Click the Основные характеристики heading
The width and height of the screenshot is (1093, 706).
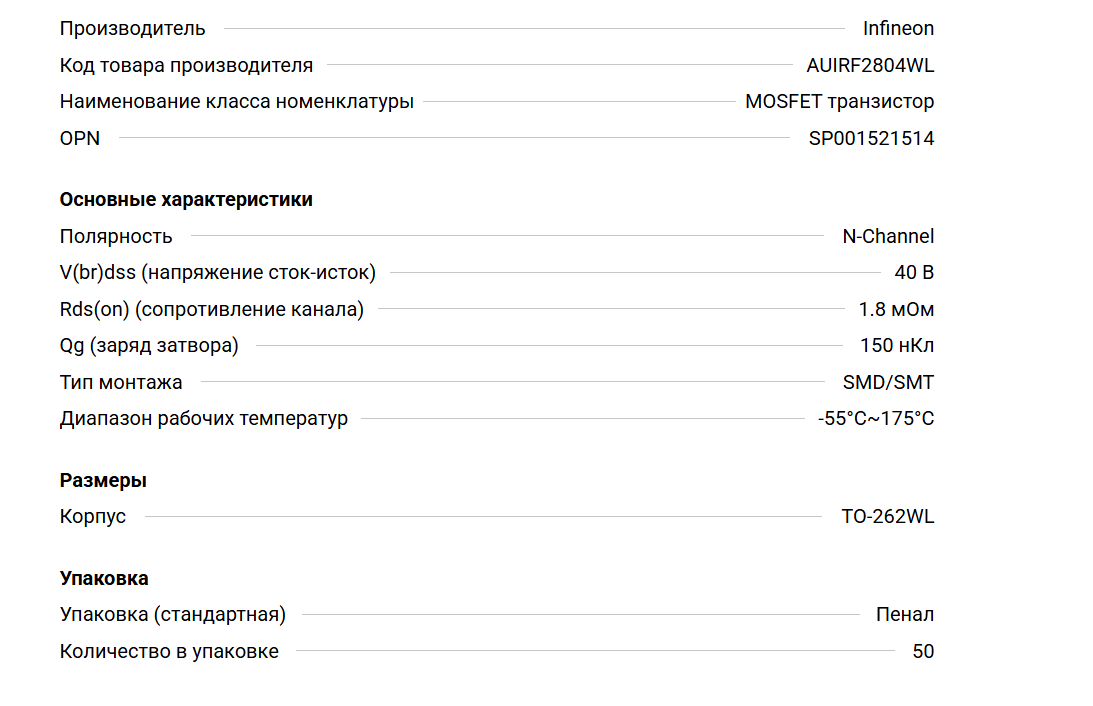tap(186, 199)
